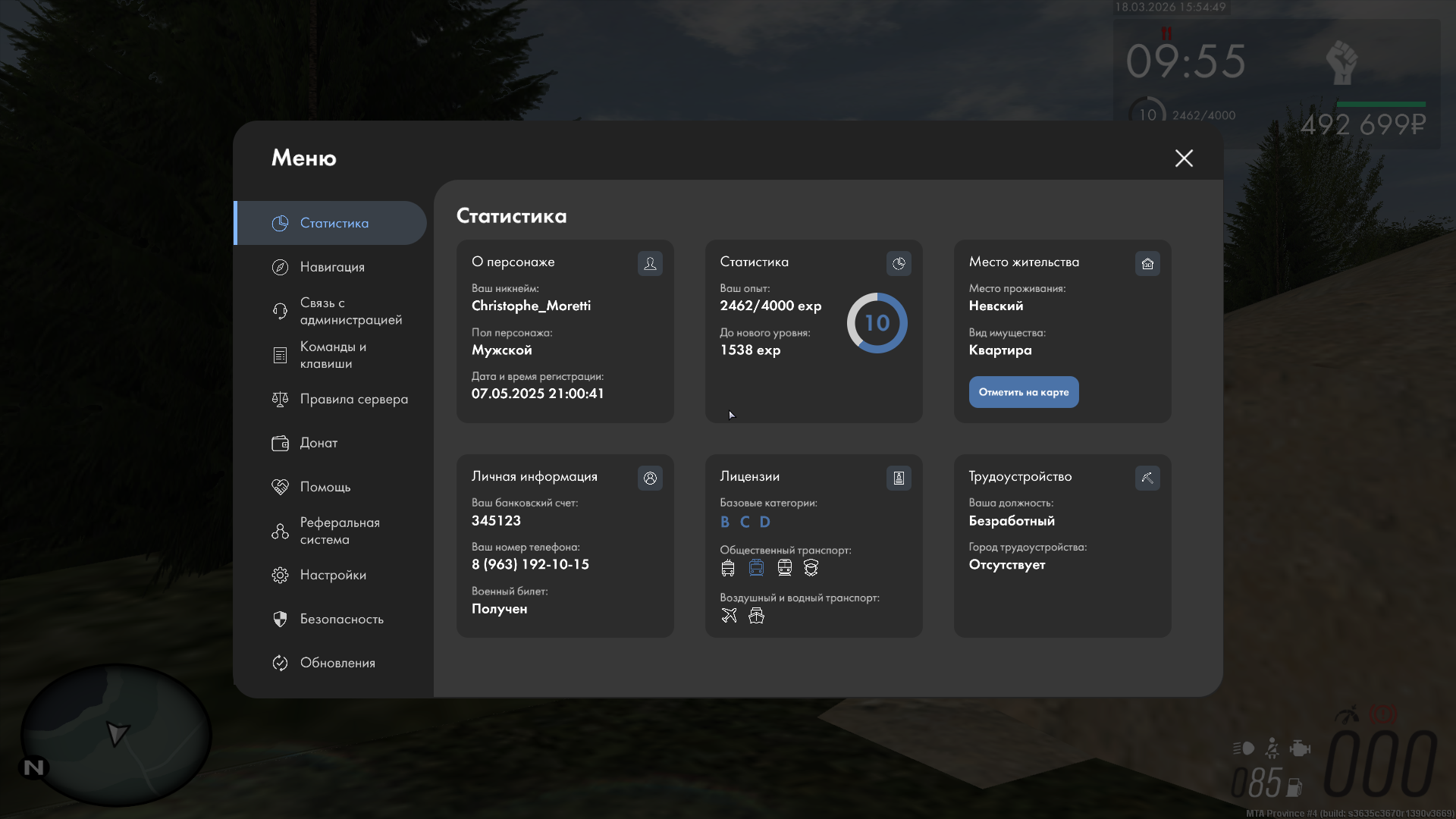Click the circular minimap radar
The image size is (1456, 819).
point(116,734)
